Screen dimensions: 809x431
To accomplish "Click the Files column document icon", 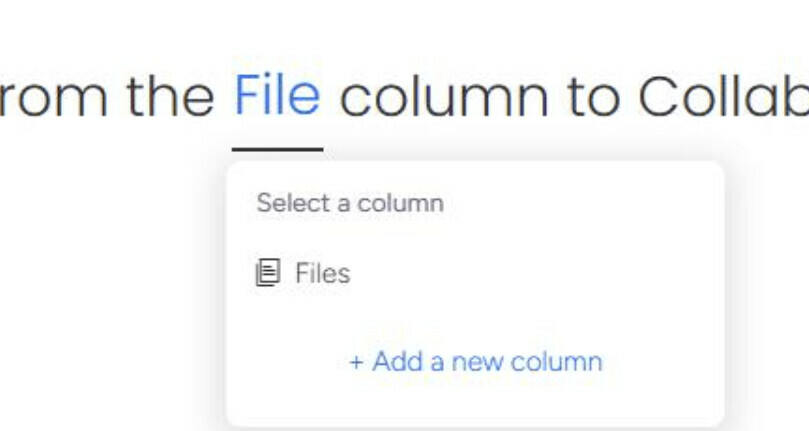I will 268,272.
